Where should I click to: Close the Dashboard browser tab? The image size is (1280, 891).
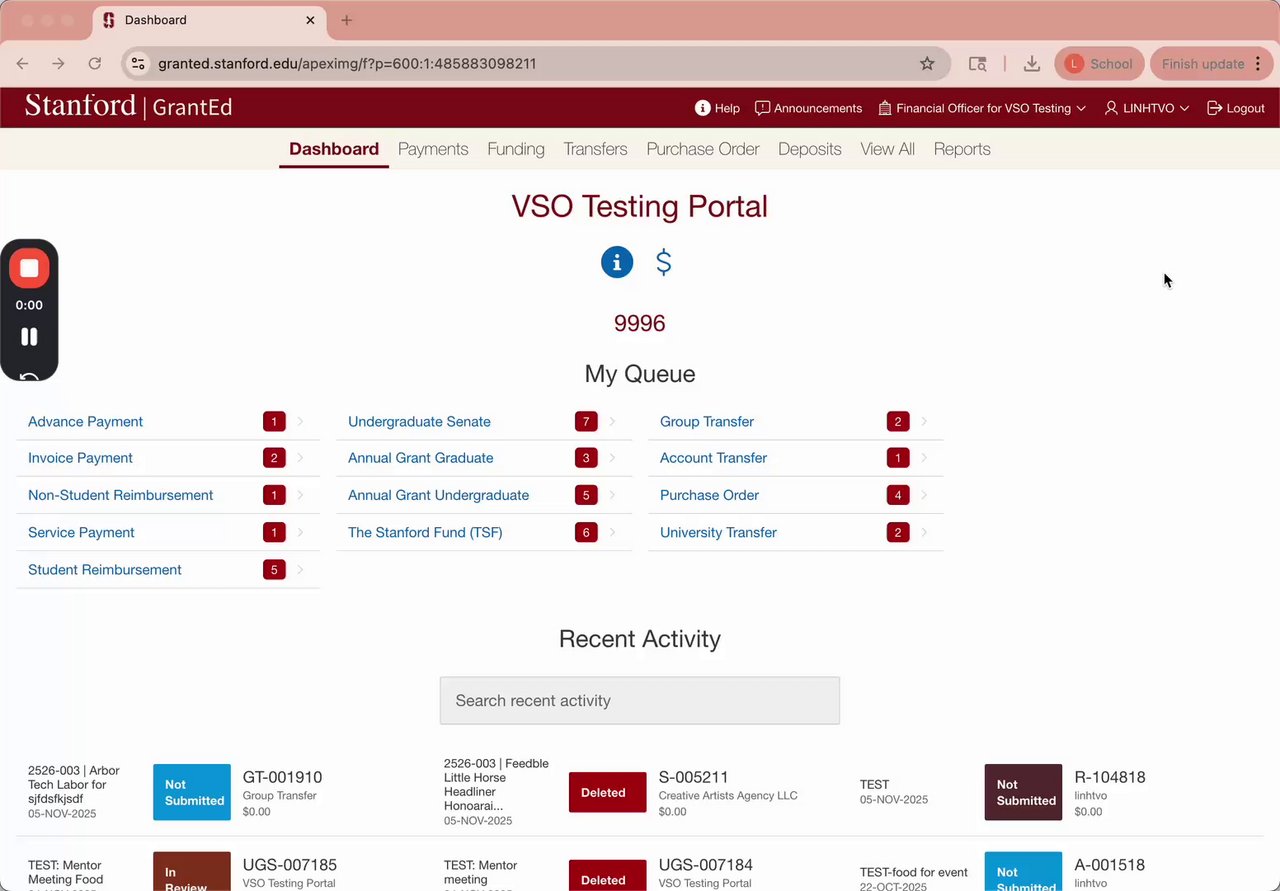[x=311, y=20]
